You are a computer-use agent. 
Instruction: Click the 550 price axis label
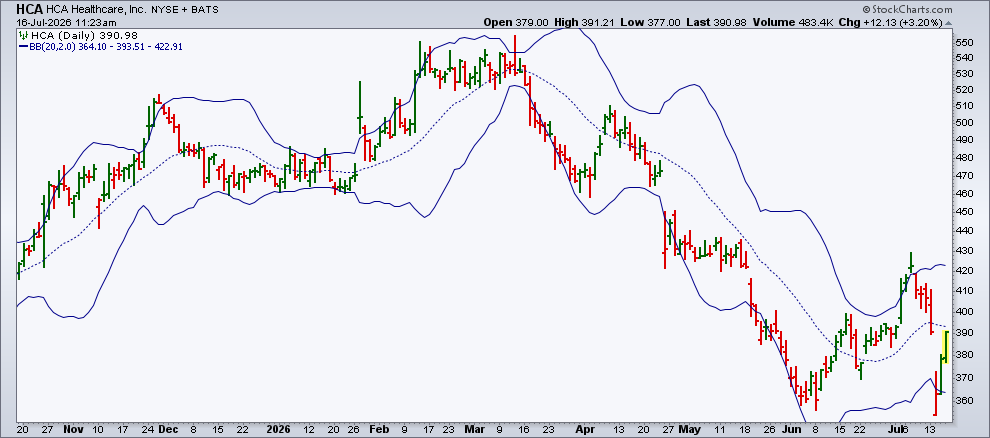(x=964, y=43)
